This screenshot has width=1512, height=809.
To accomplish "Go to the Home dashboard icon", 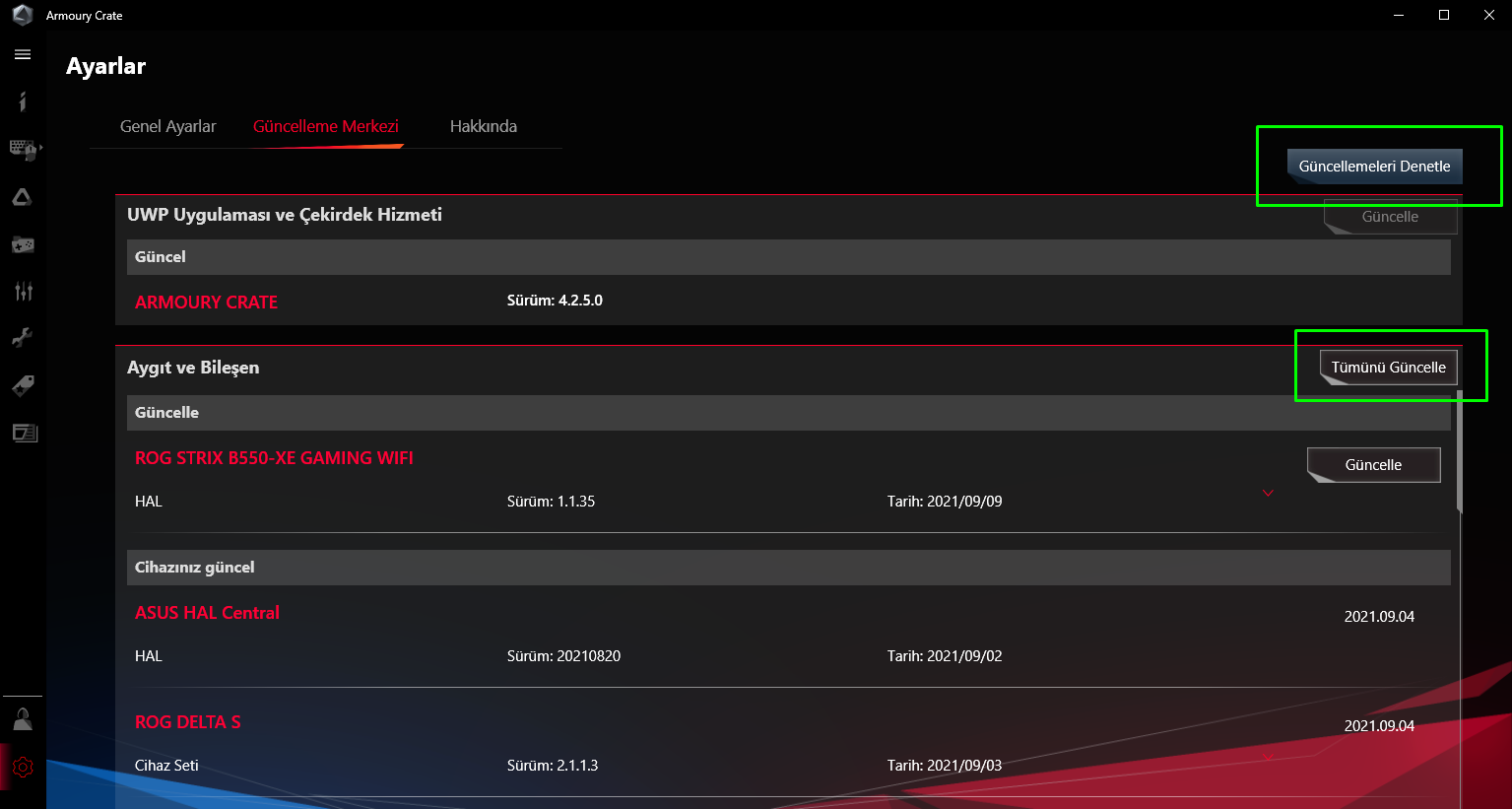I will pos(23,101).
